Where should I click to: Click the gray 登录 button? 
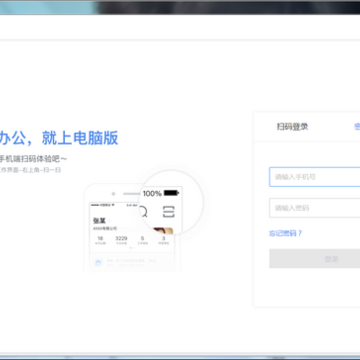[315, 259]
